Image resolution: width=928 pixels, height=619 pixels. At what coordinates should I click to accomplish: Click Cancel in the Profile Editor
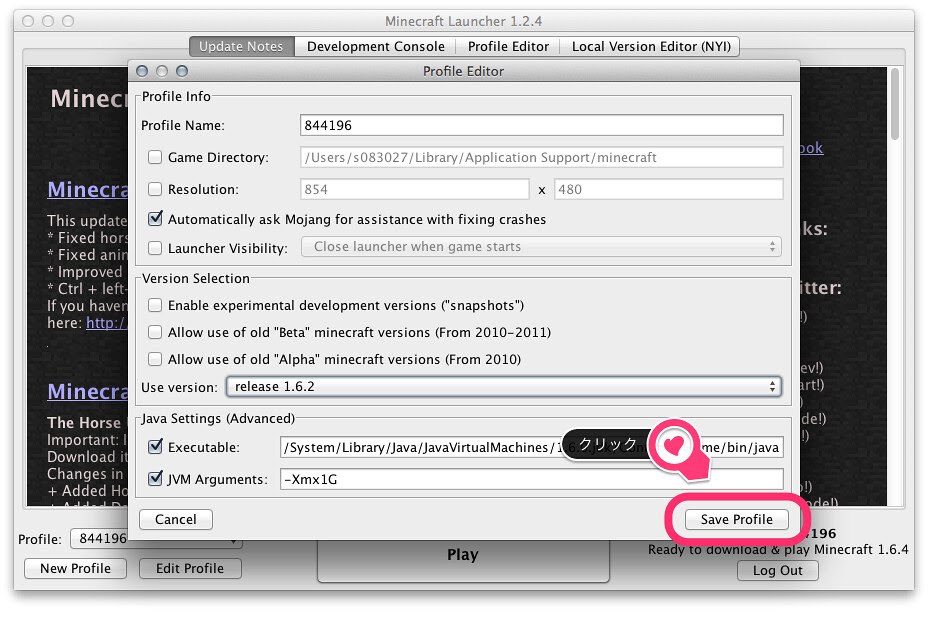pyautogui.click(x=176, y=520)
